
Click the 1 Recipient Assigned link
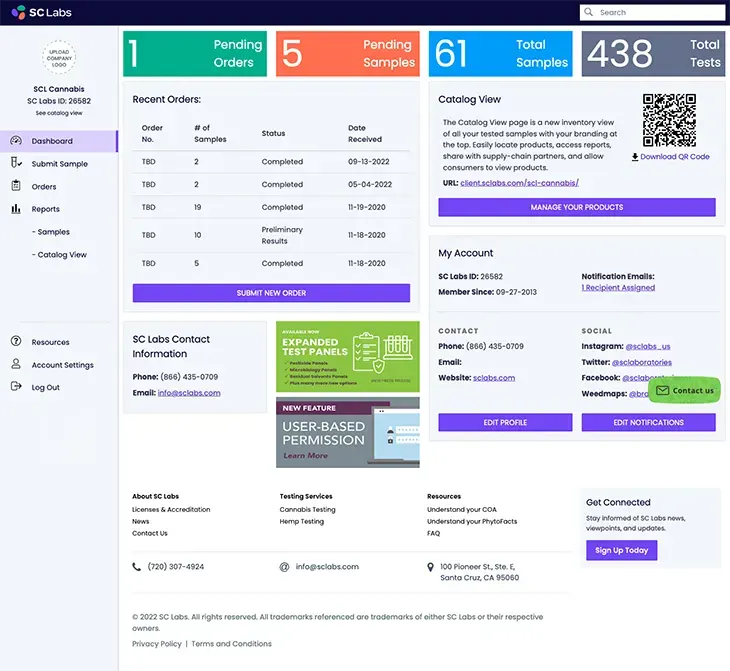tap(618, 288)
